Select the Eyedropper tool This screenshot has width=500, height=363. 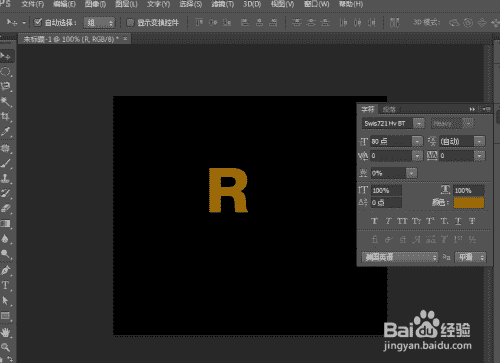click(x=6, y=131)
